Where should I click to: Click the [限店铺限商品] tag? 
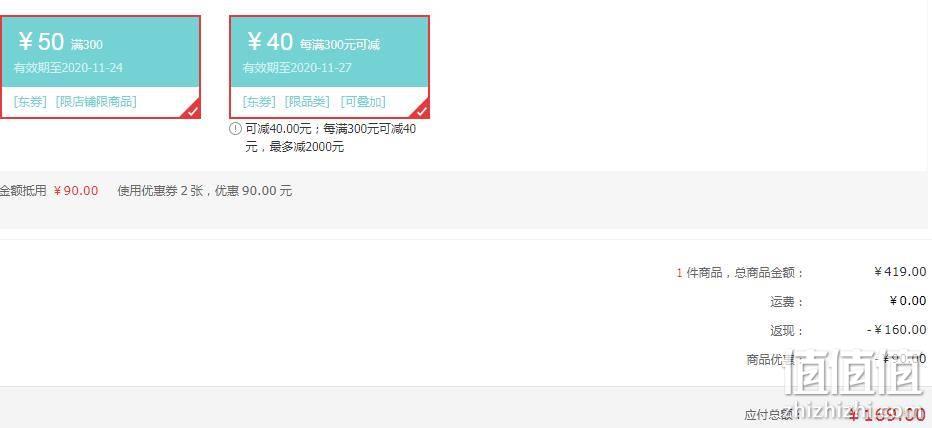96,102
